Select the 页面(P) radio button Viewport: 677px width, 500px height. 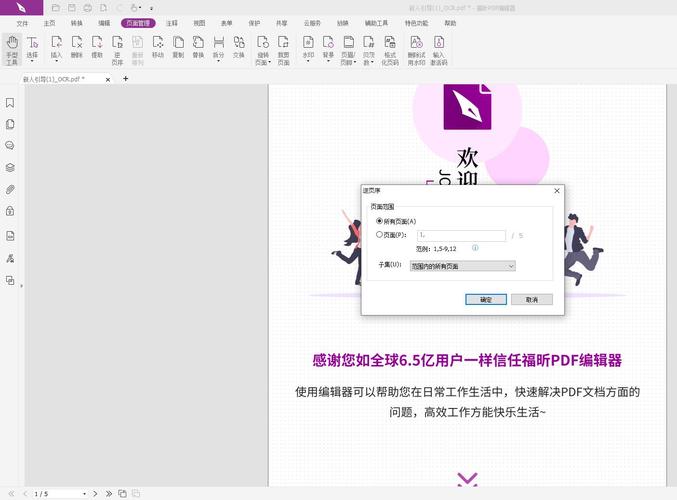click(x=380, y=235)
